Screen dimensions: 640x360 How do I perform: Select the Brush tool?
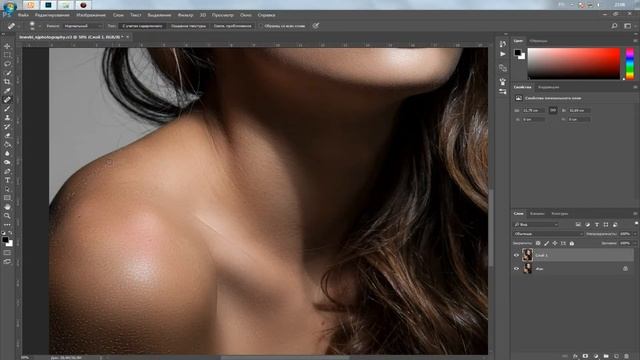tap(7, 109)
